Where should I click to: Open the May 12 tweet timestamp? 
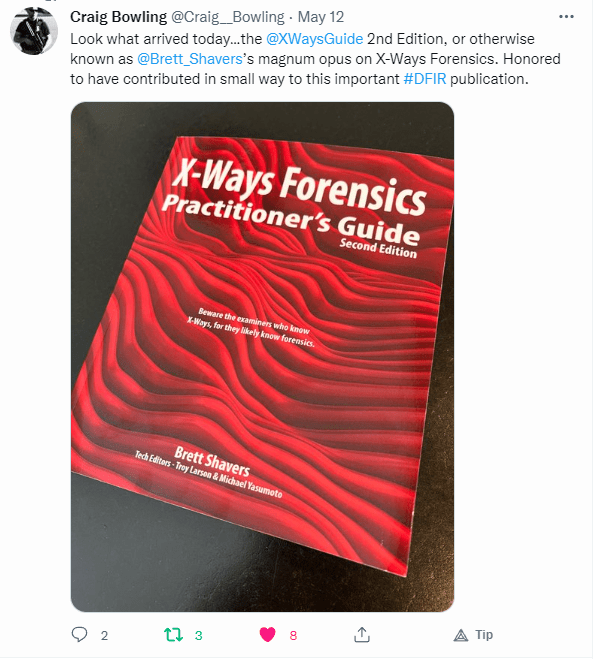[321, 17]
